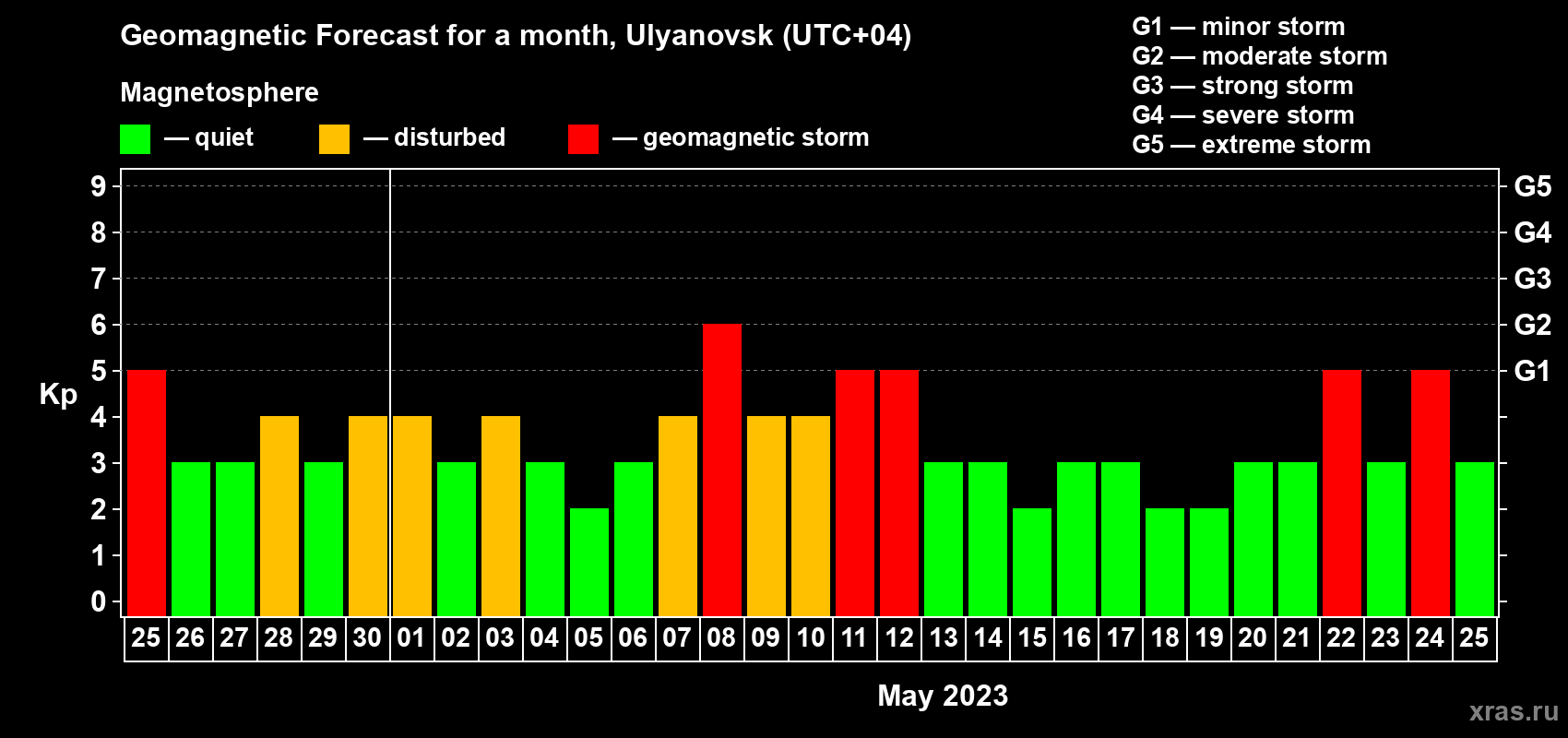Click the Kp value 9 axis label
This screenshot has height=738, width=1568.
point(99,186)
